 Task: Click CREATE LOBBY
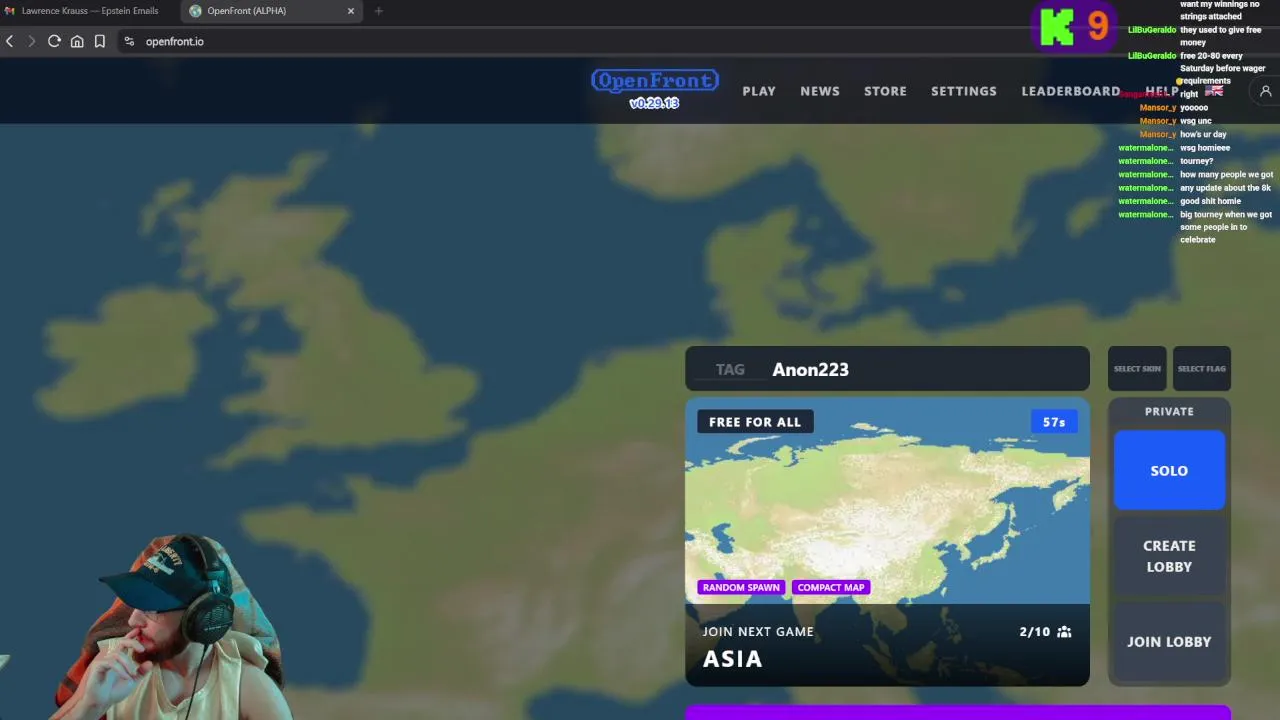pyautogui.click(x=1169, y=556)
